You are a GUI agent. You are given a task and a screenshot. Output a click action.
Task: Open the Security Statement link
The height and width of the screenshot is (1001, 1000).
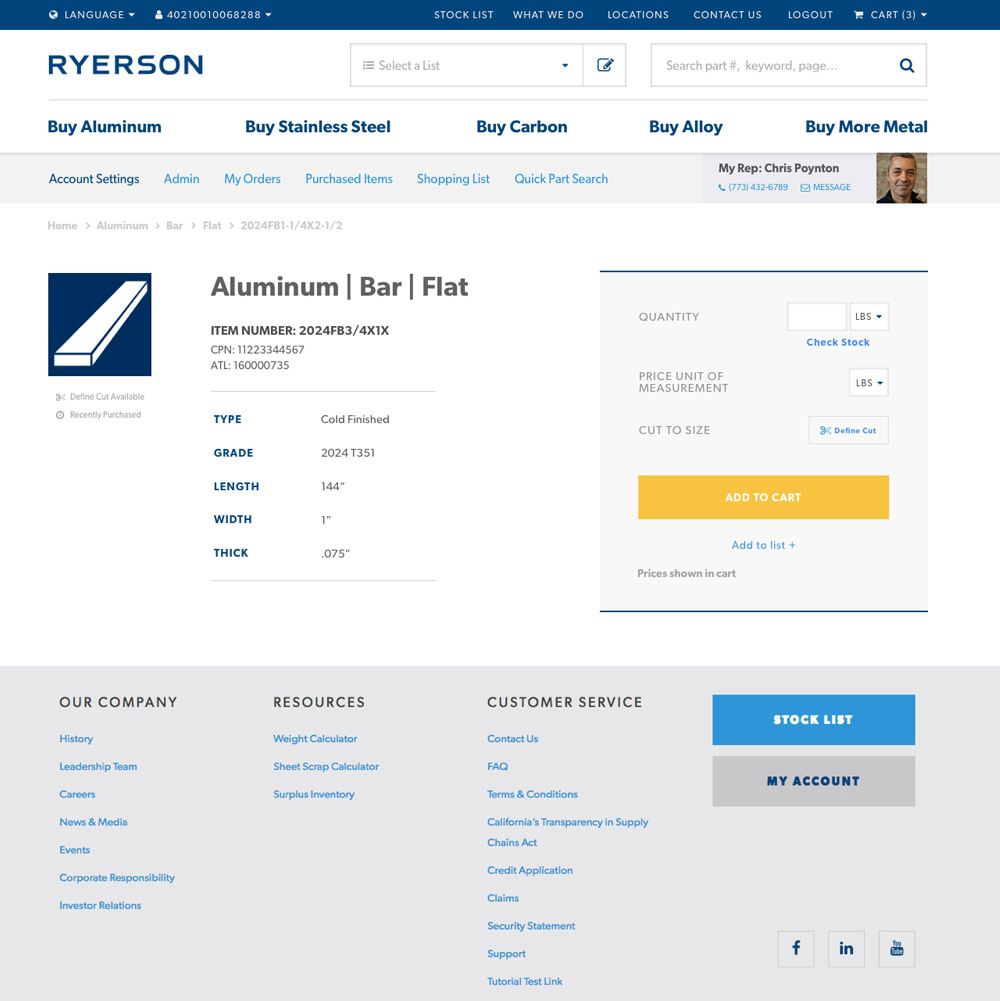coord(531,926)
